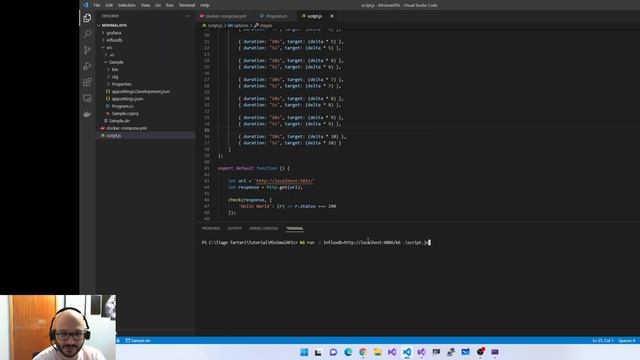The width and height of the screenshot is (640, 360).
Task: Expand the Properties folder
Action: (x=145, y=84)
